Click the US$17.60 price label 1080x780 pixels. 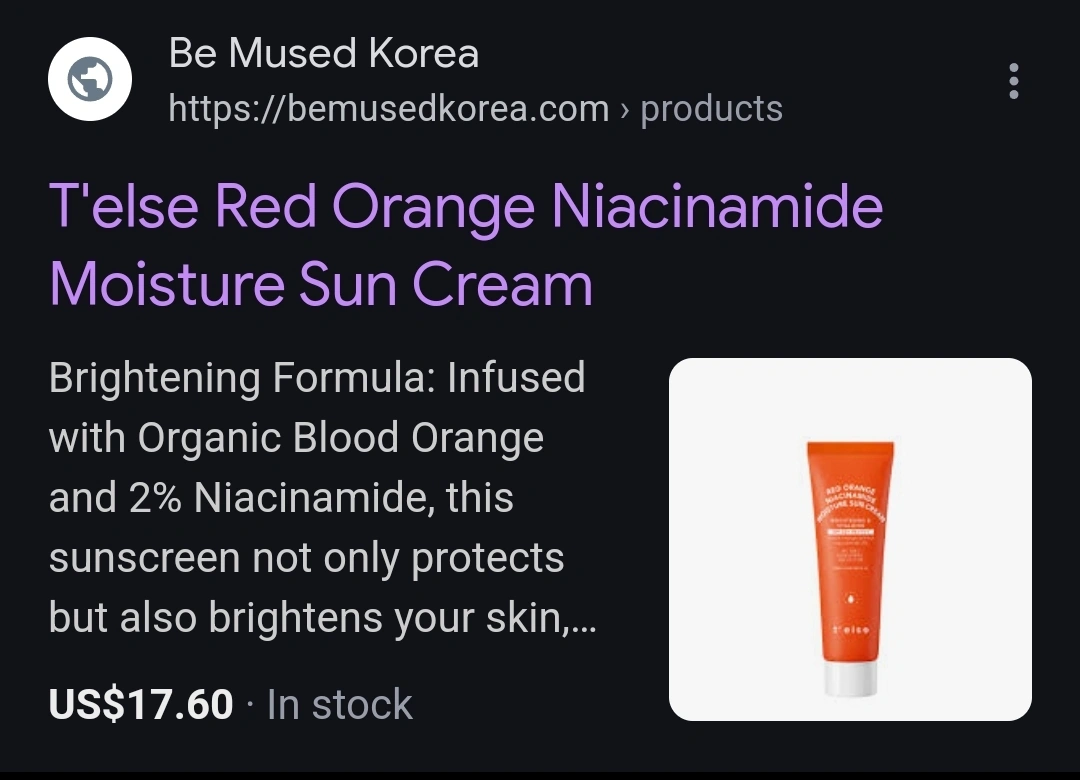click(141, 704)
